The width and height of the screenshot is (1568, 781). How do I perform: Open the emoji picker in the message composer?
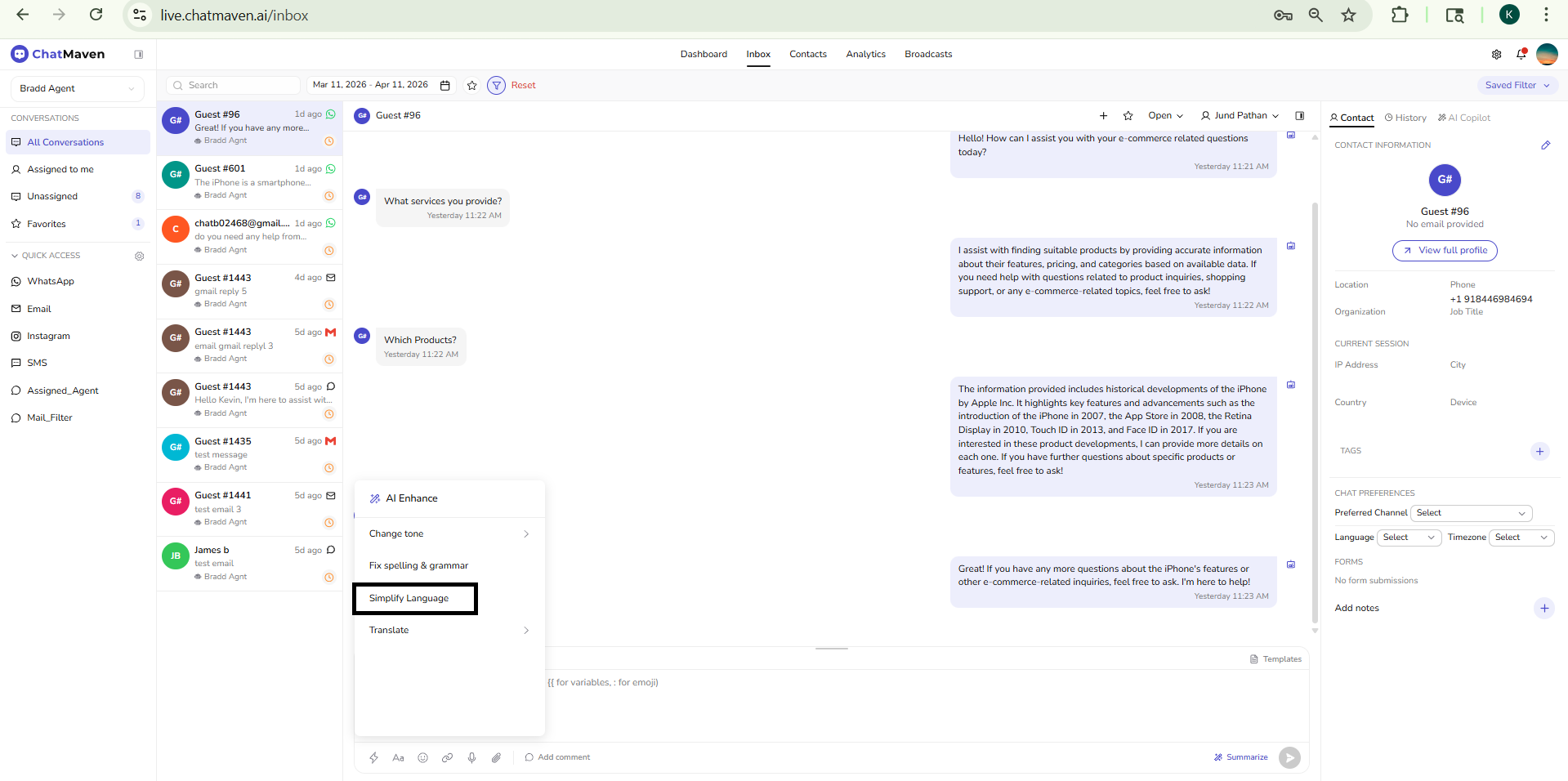(422, 757)
